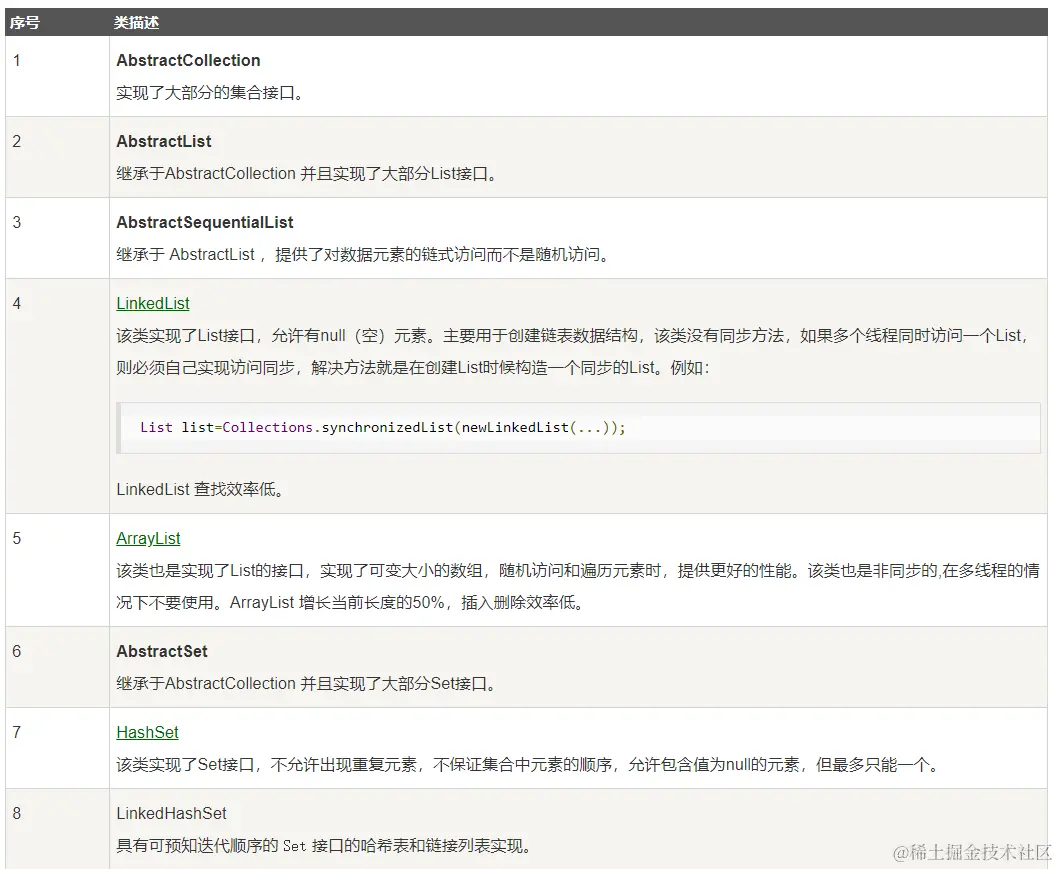1059x869 pixels.
Task: Click the 类描述 column header
Action: (x=136, y=22)
